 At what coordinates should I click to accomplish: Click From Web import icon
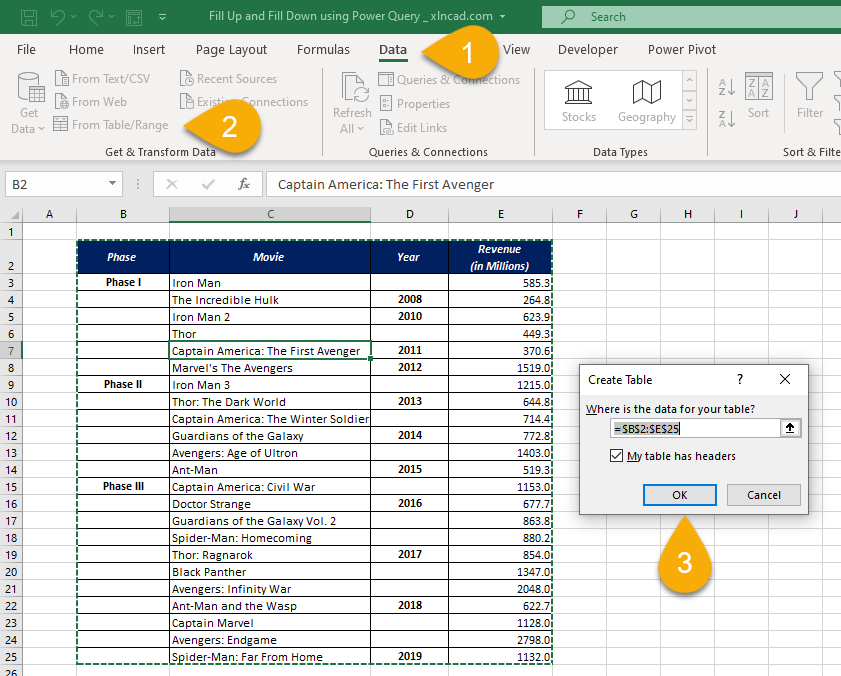62,101
